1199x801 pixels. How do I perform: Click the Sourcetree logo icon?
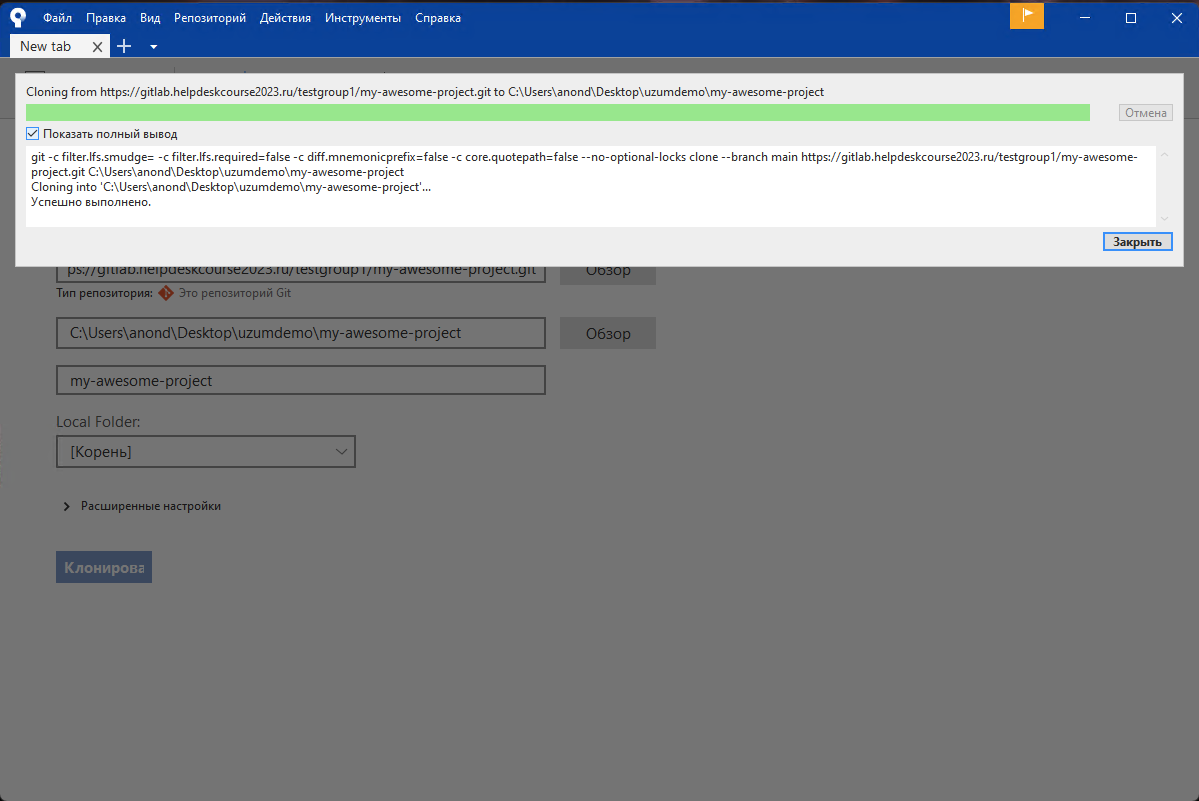tap(18, 17)
